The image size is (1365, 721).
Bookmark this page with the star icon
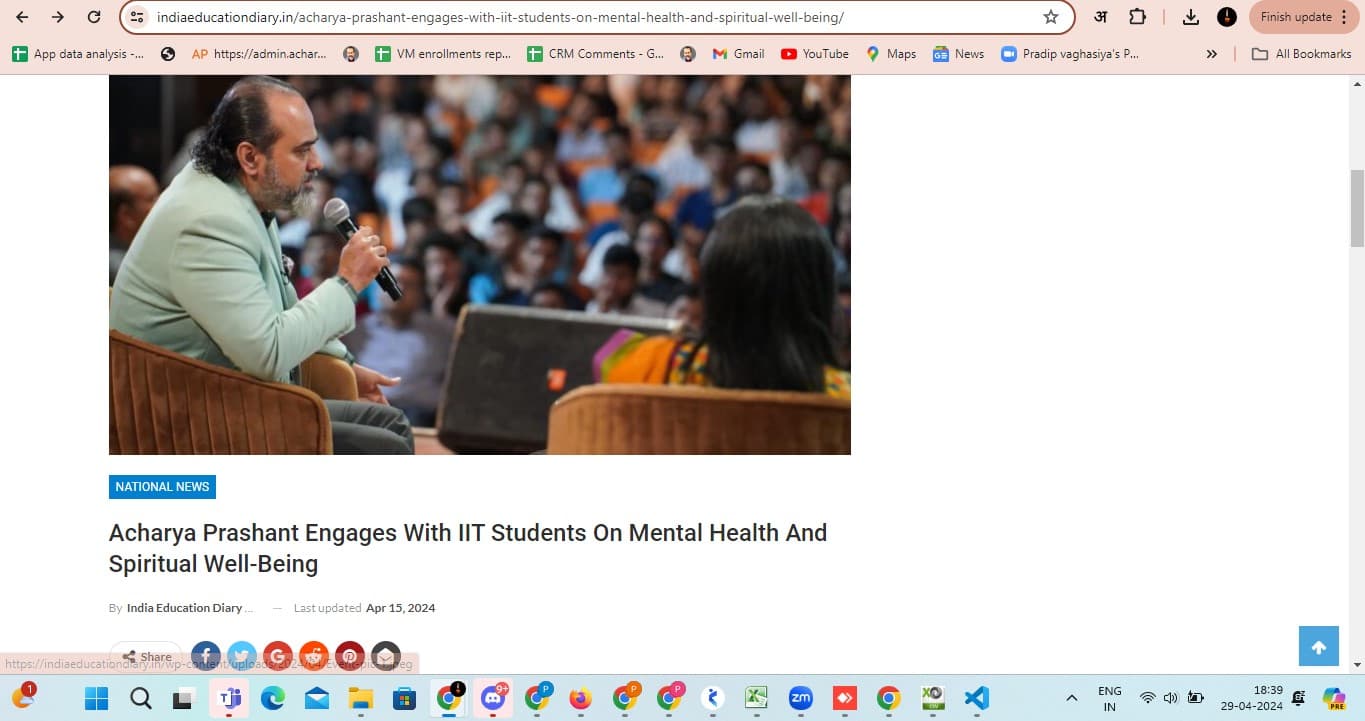1050,17
